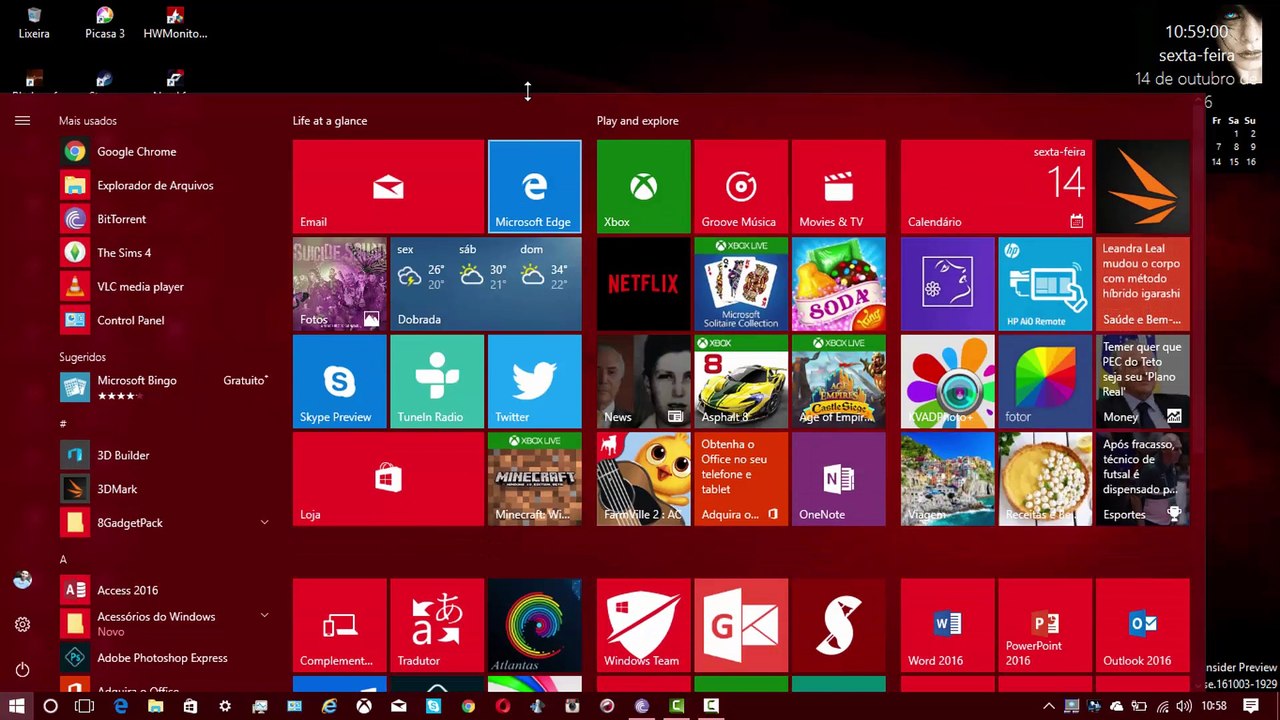Screen dimensions: 1280x720
Task: Click the '#' letter header in app list
Action: [63, 424]
